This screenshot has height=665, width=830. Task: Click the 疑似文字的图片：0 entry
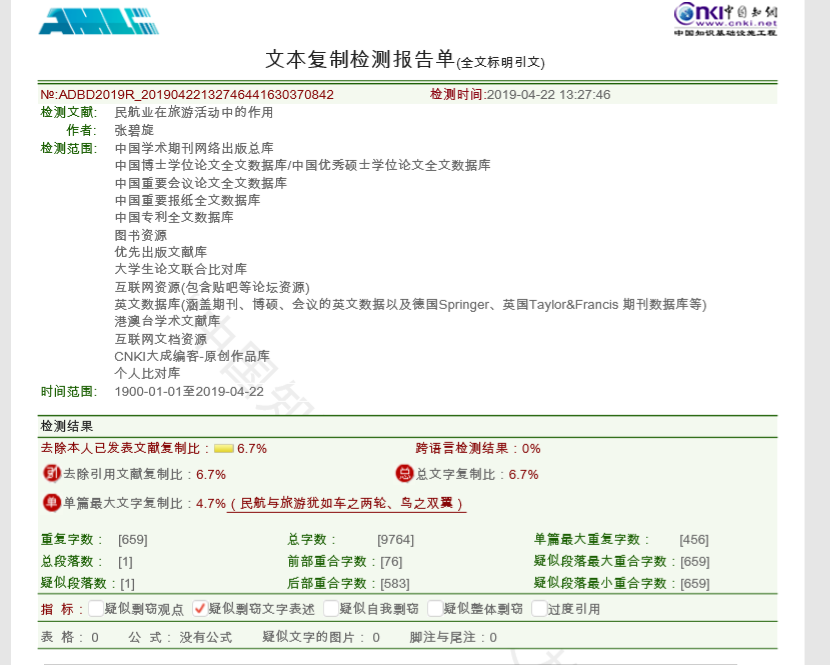(321, 637)
